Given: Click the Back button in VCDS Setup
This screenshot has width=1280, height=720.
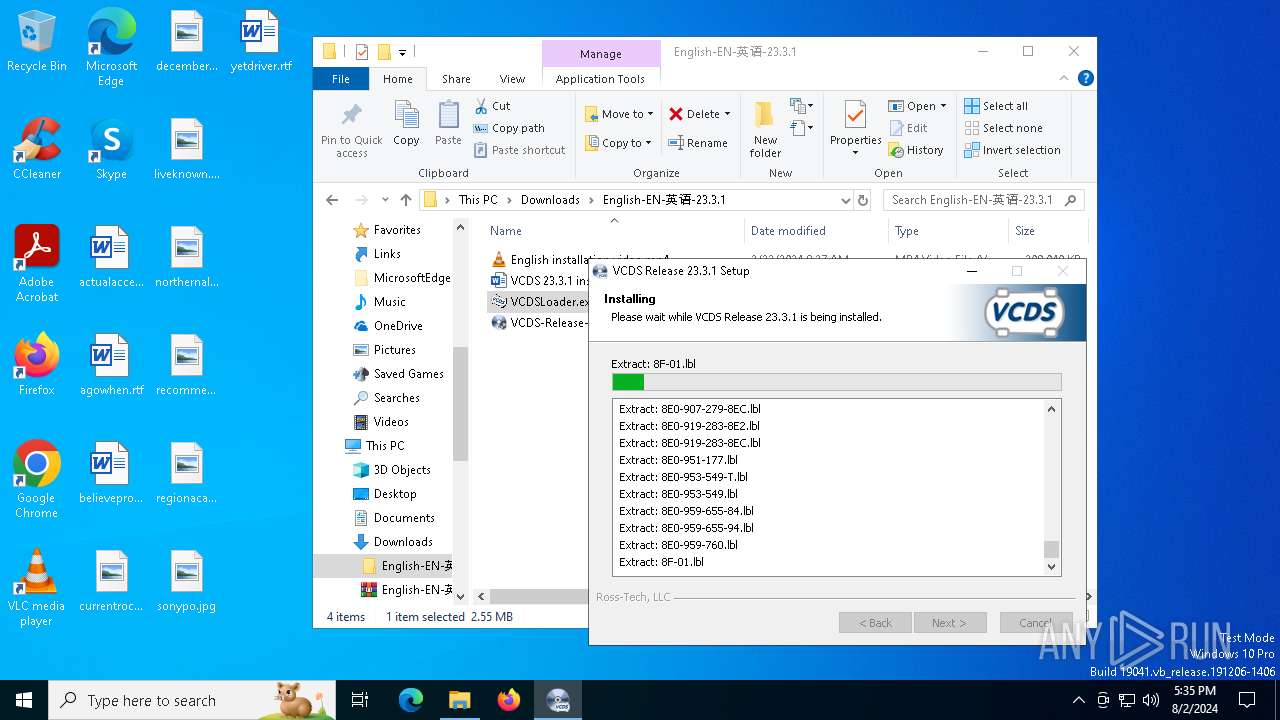Looking at the screenshot, I should click(x=875, y=623).
